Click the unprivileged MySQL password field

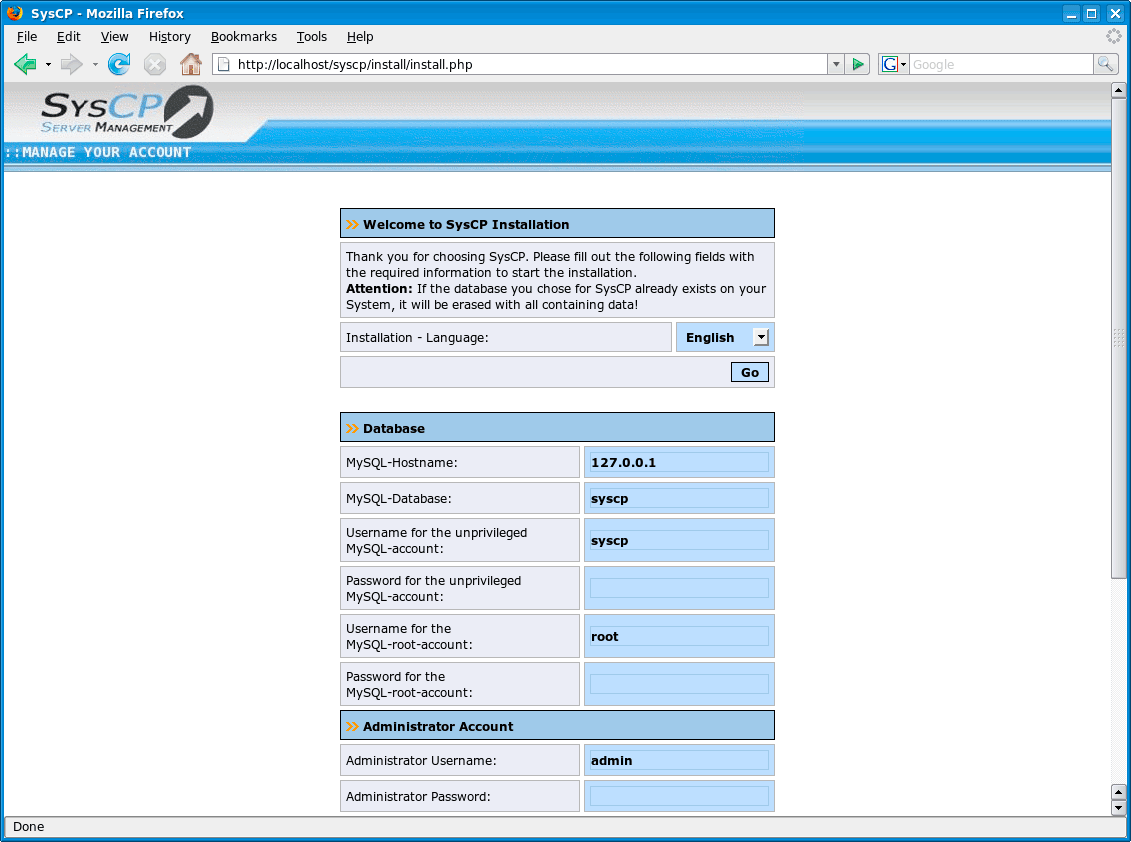click(679, 588)
